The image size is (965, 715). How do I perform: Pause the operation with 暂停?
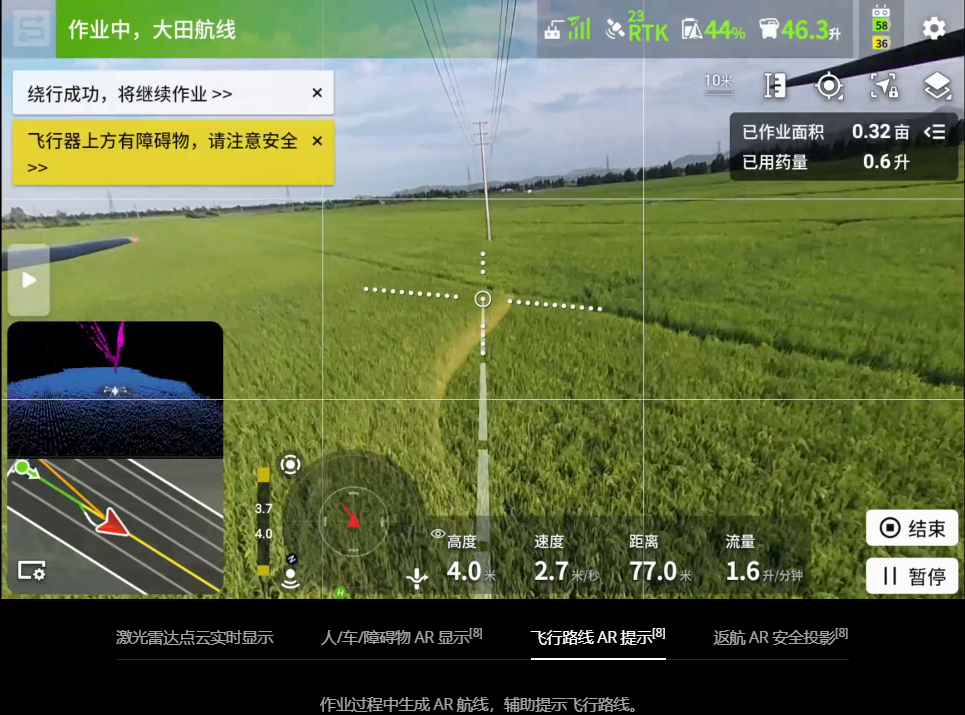(912, 576)
